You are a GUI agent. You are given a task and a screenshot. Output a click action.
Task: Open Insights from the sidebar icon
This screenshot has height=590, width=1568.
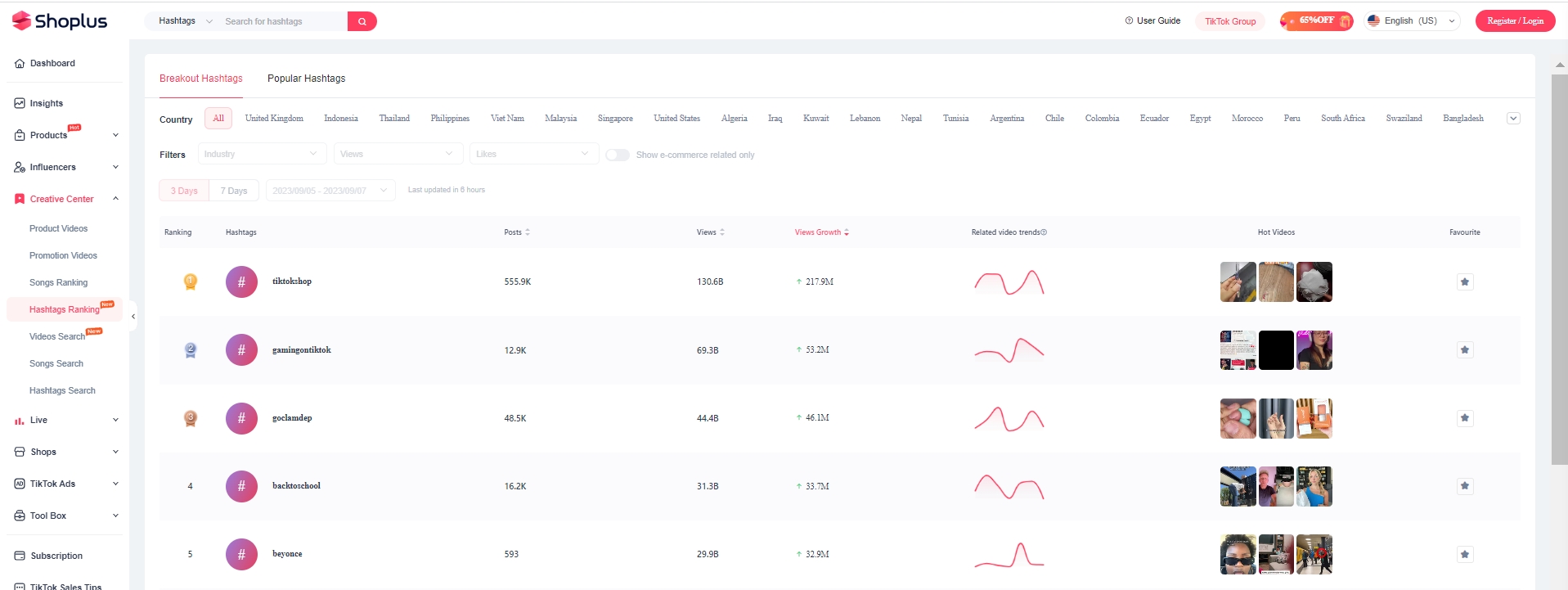[20, 103]
